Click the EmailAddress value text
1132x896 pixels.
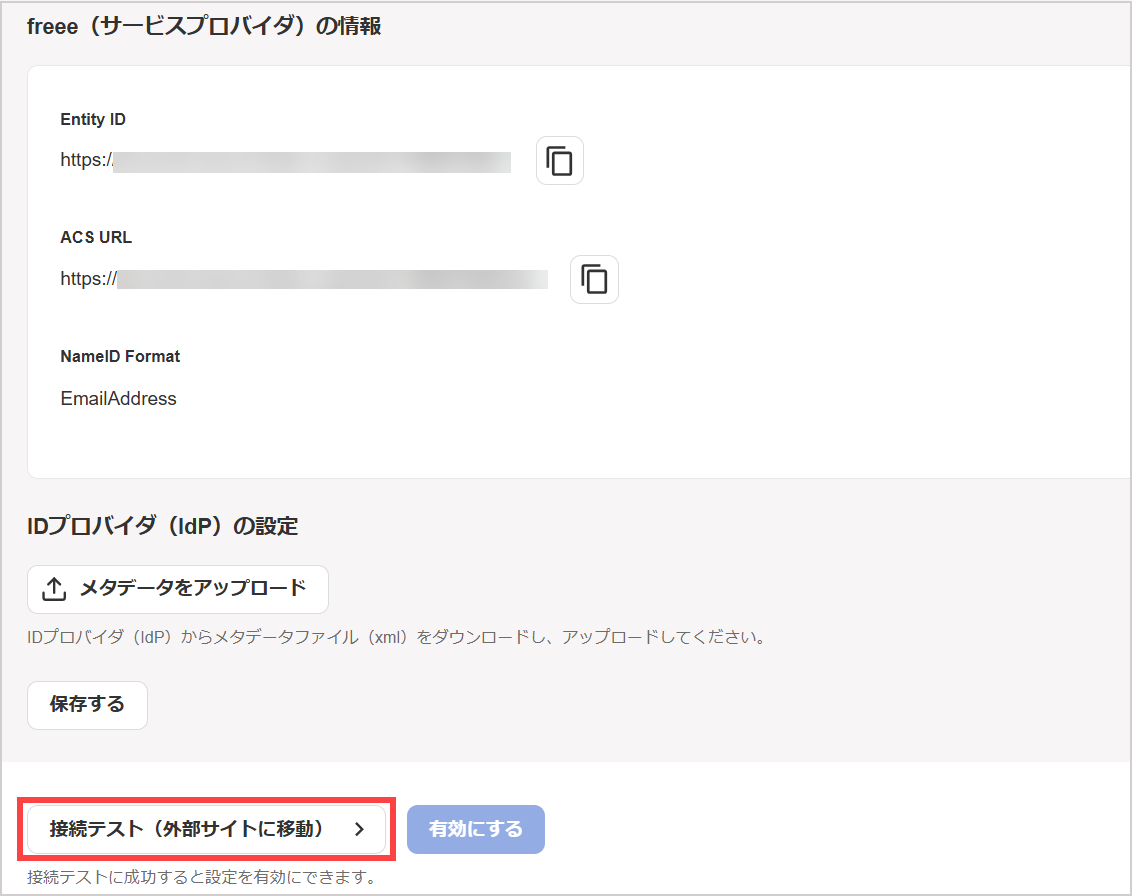pyautogui.click(x=118, y=399)
